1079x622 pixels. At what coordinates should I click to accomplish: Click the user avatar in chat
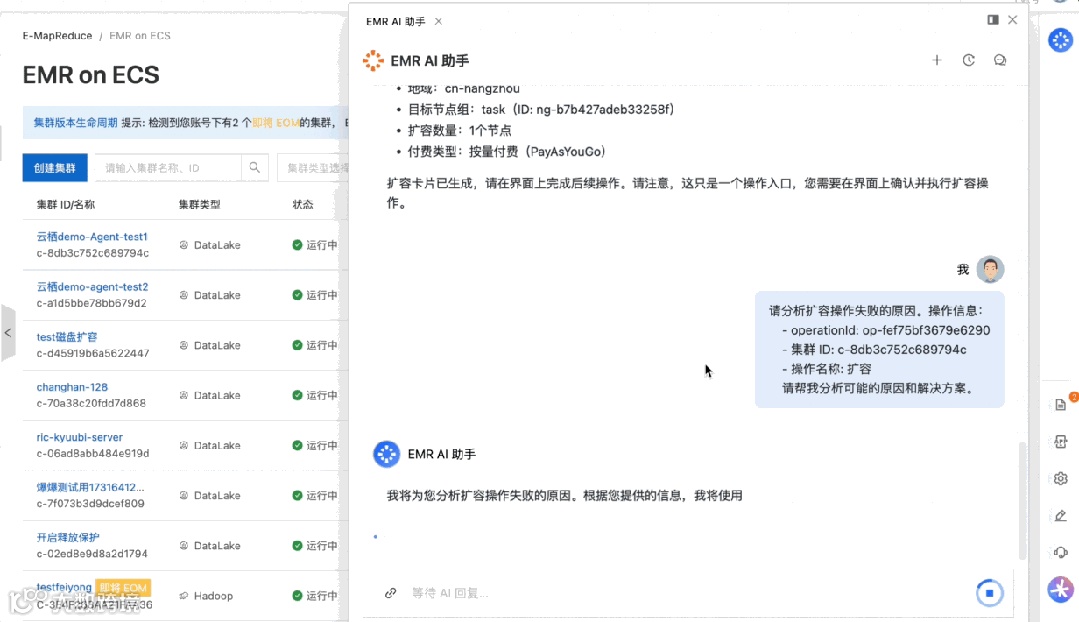click(990, 269)
